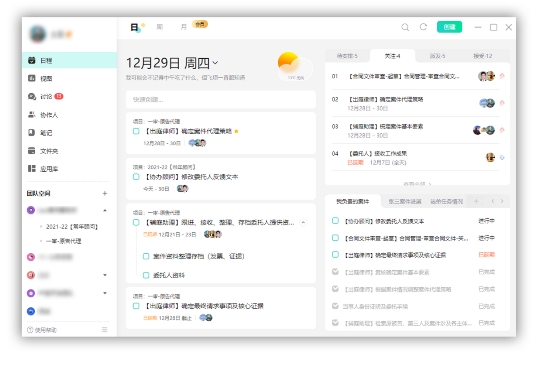The image size is (538, 368).
Task: Collapse subtasks of the 【辅庭助理】 task
Action: pos(303,223)
